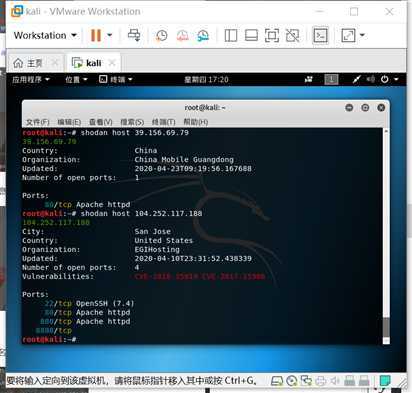This screenshot has height=393, width=412.
Task: Open the 编辑(E) menu in terminal
Action: pos(69,122)
